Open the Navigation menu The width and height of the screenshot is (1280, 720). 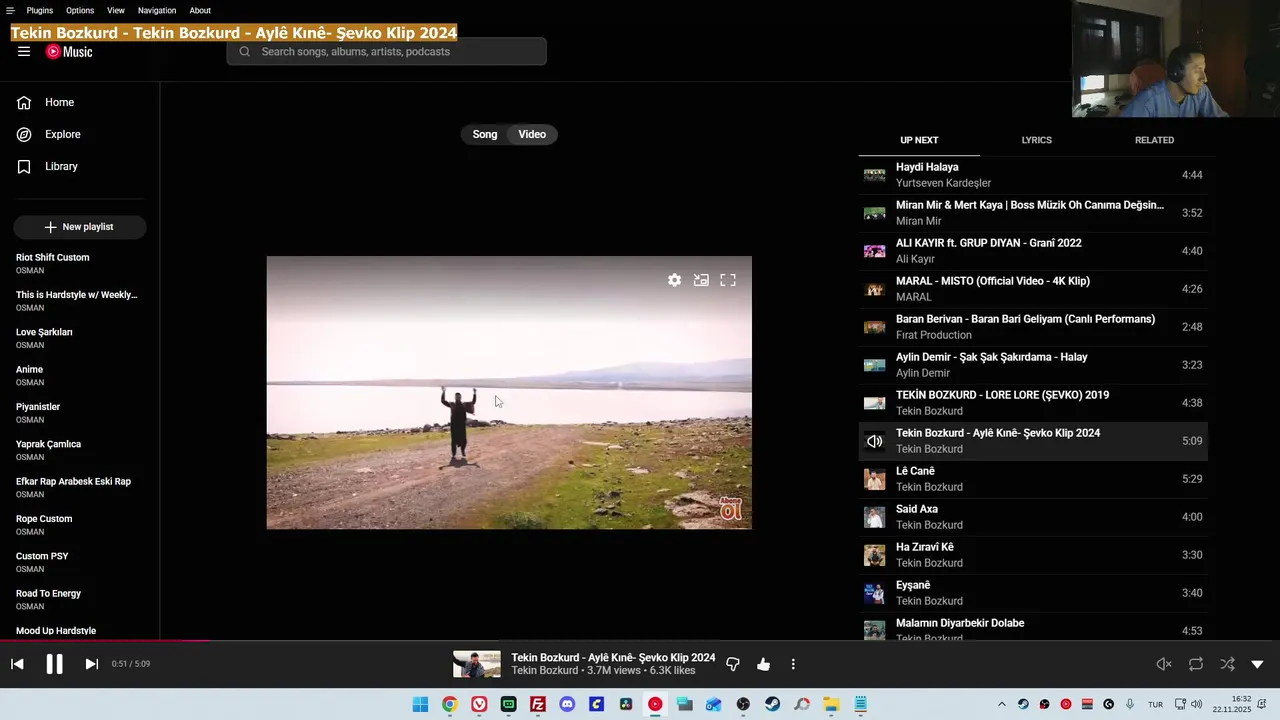click(x=157, y=11)
